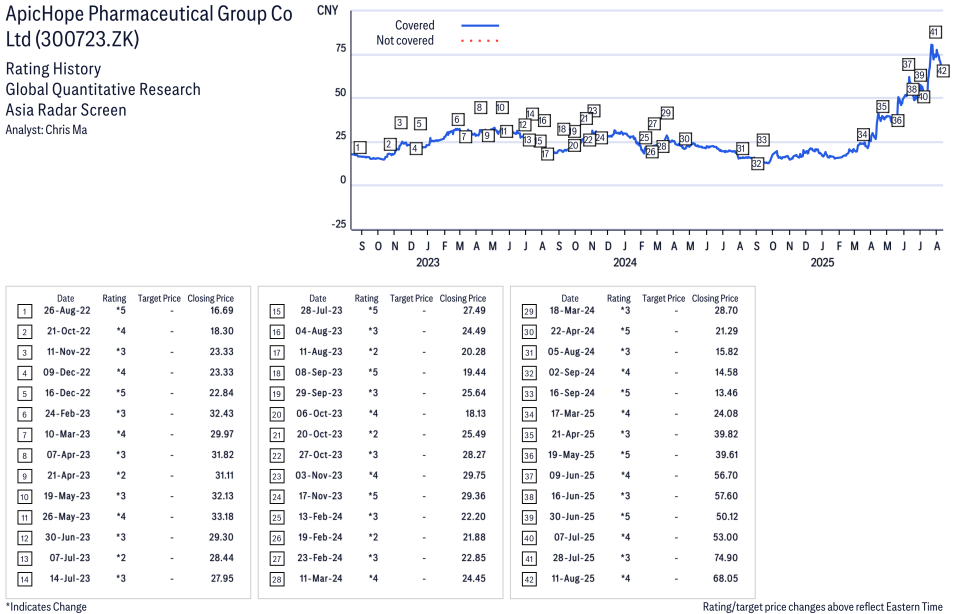Select date cell 03-Nov-23
Screen dimensions: 954x614
coord(319,475)
